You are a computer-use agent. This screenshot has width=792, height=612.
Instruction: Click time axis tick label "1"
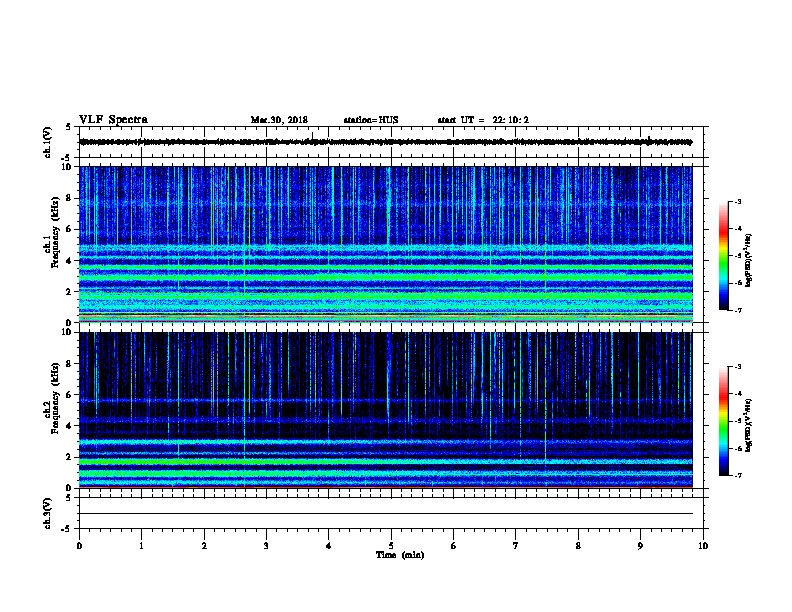[141, 546]
